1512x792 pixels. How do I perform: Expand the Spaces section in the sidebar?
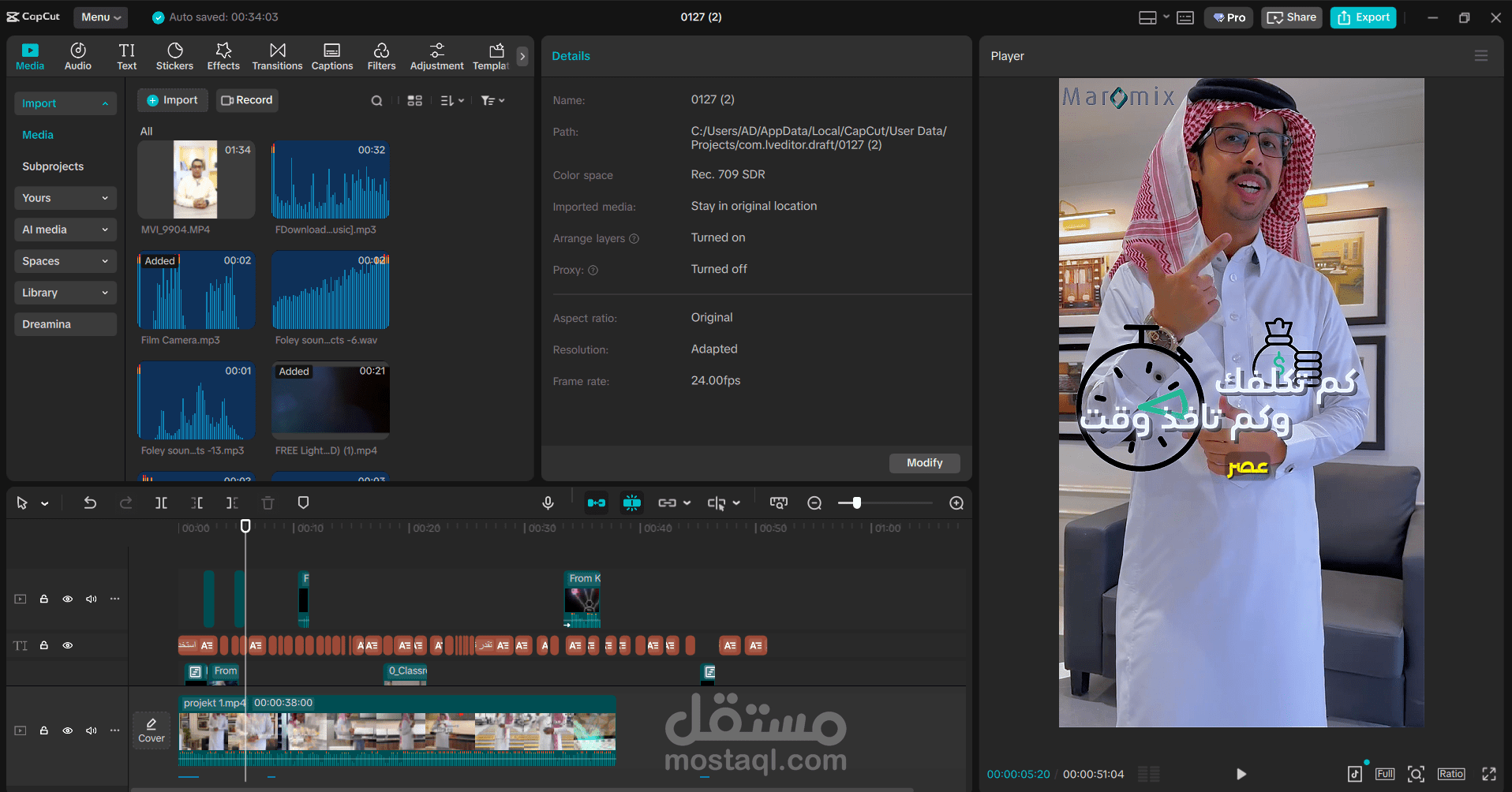pyautogui.click(x=104, y=261)
